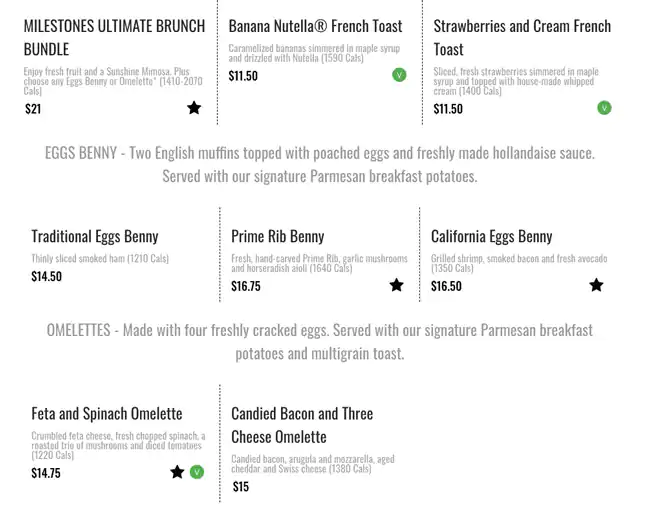650x513 pixels.
Task: Click the vegetarian badge on Strawberries and Cream French Toast
Action: (604, 108)
